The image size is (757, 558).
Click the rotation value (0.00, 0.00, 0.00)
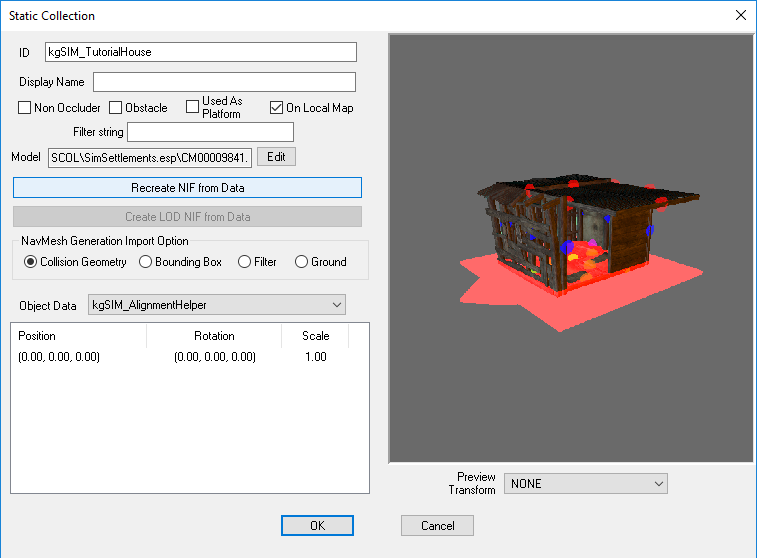(215, 357)
